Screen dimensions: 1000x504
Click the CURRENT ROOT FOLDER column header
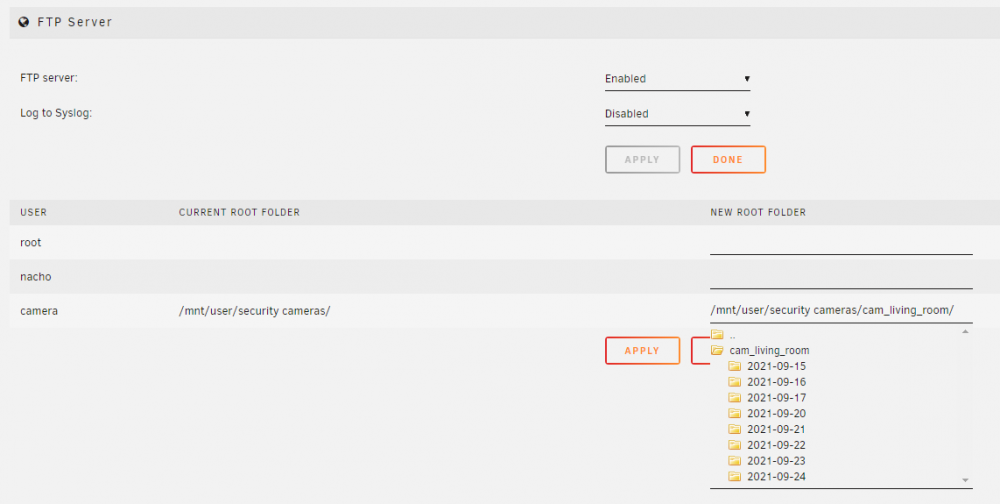(239, 212)
